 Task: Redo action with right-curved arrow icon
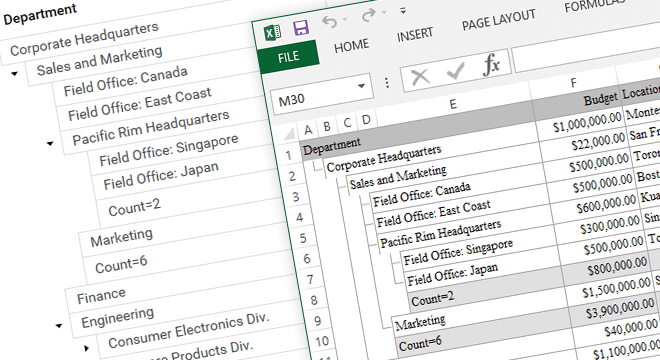tap(369, 16)
